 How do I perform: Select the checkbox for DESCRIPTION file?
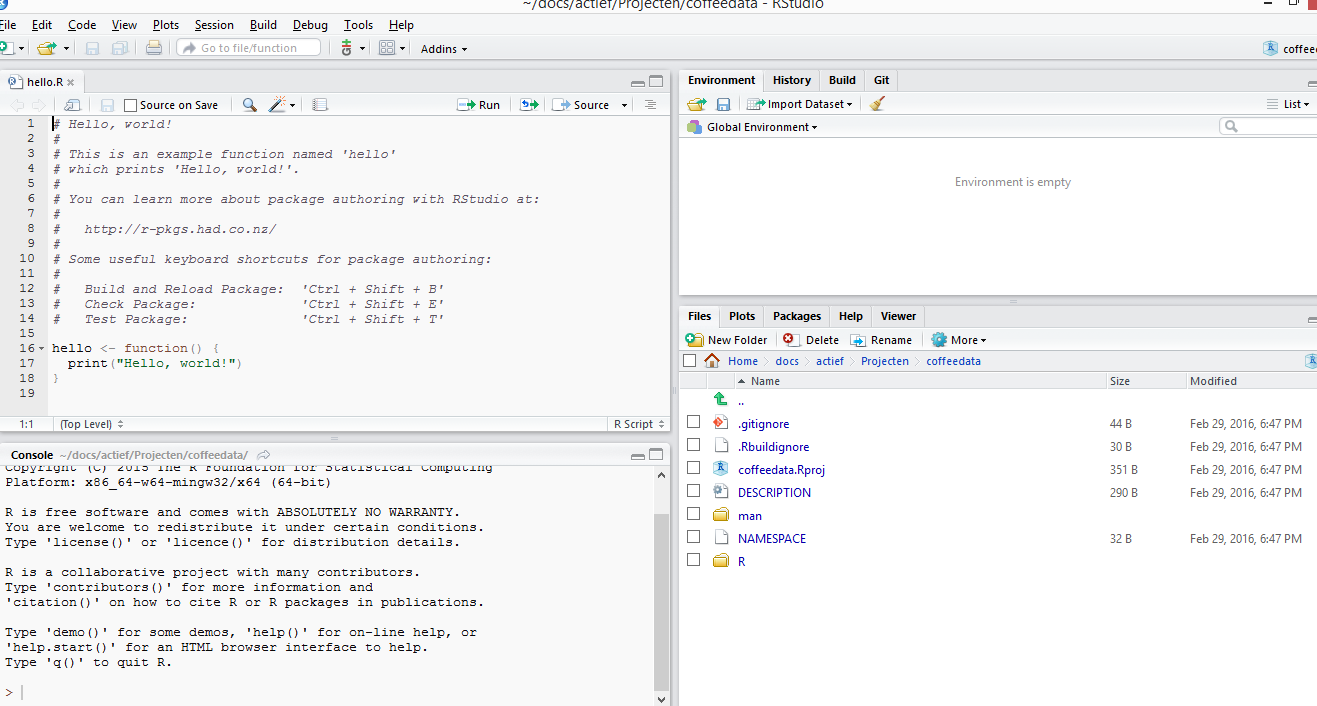[693, 492]
